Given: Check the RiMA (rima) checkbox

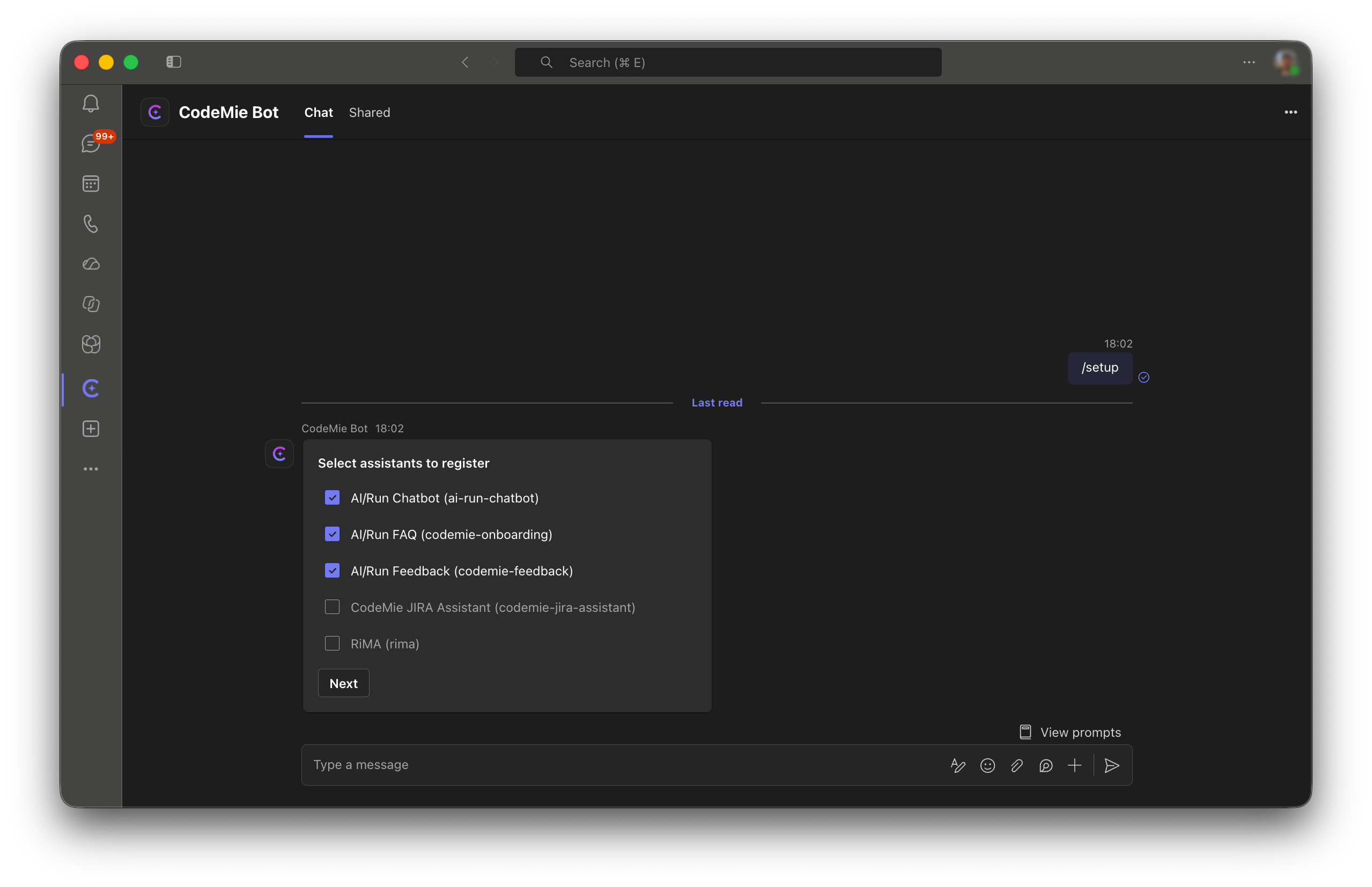Looking at the screenshot, I should (332, 644).
